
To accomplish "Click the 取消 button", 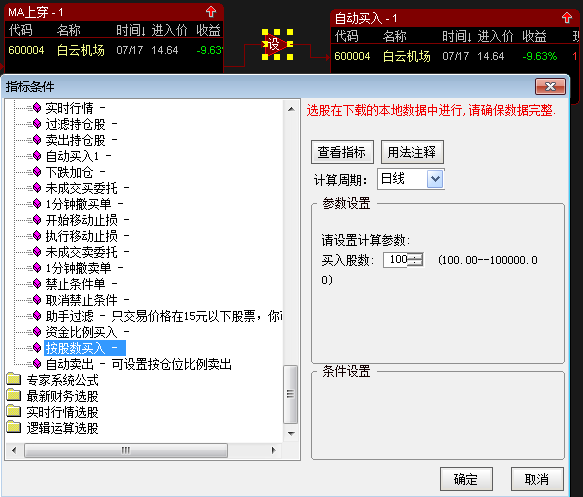I will click(537, 479).
